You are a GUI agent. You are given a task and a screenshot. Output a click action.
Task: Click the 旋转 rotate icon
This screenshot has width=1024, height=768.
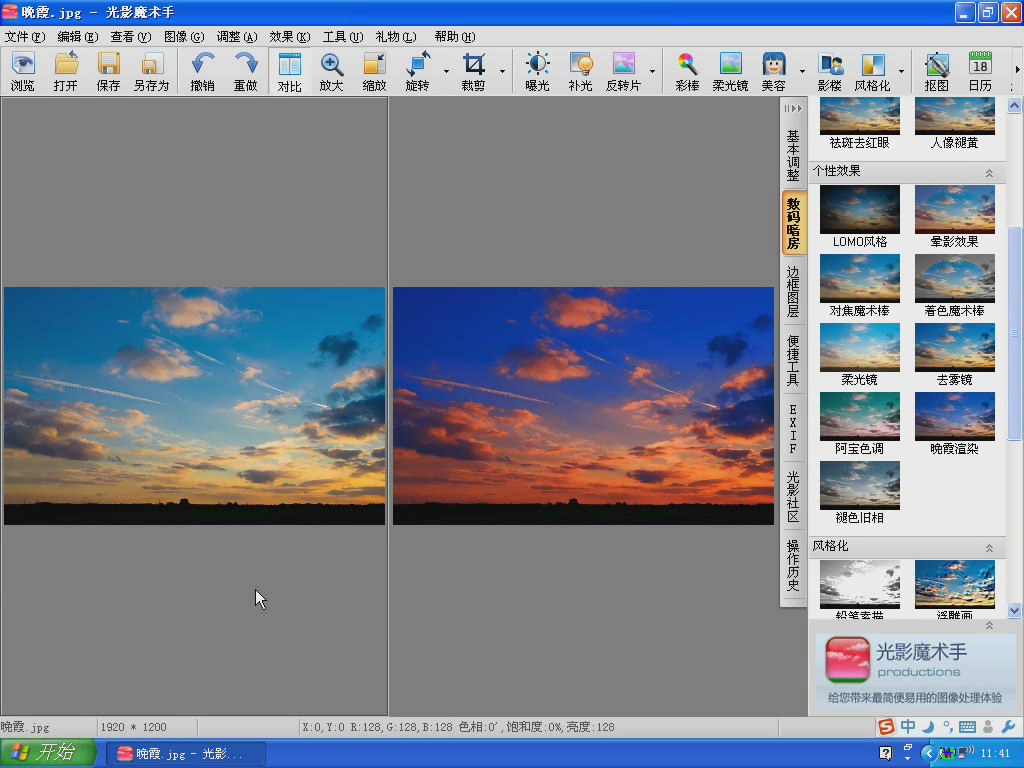click(418, 71)
